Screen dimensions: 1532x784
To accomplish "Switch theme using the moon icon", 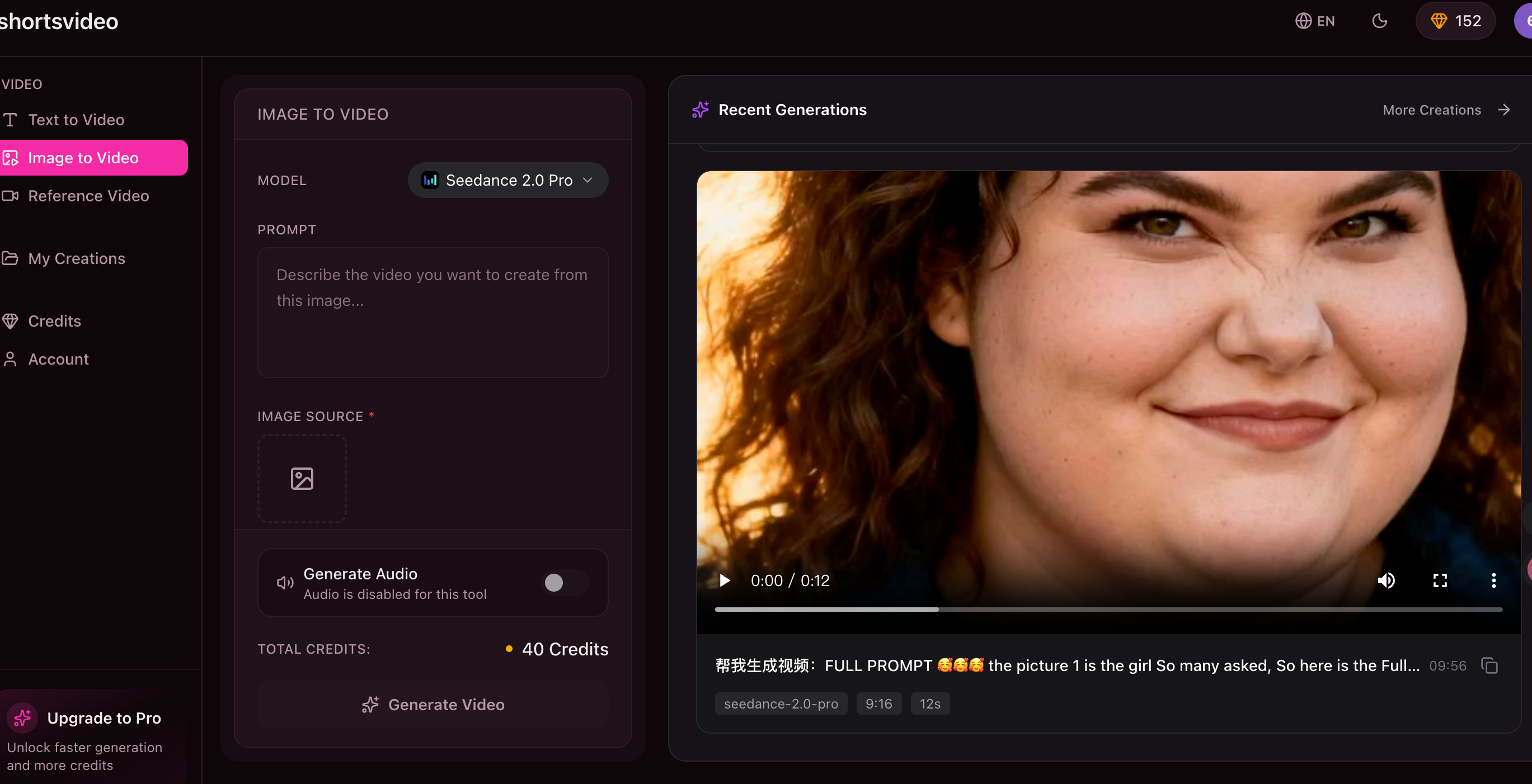I will [x=1379, y=21].
